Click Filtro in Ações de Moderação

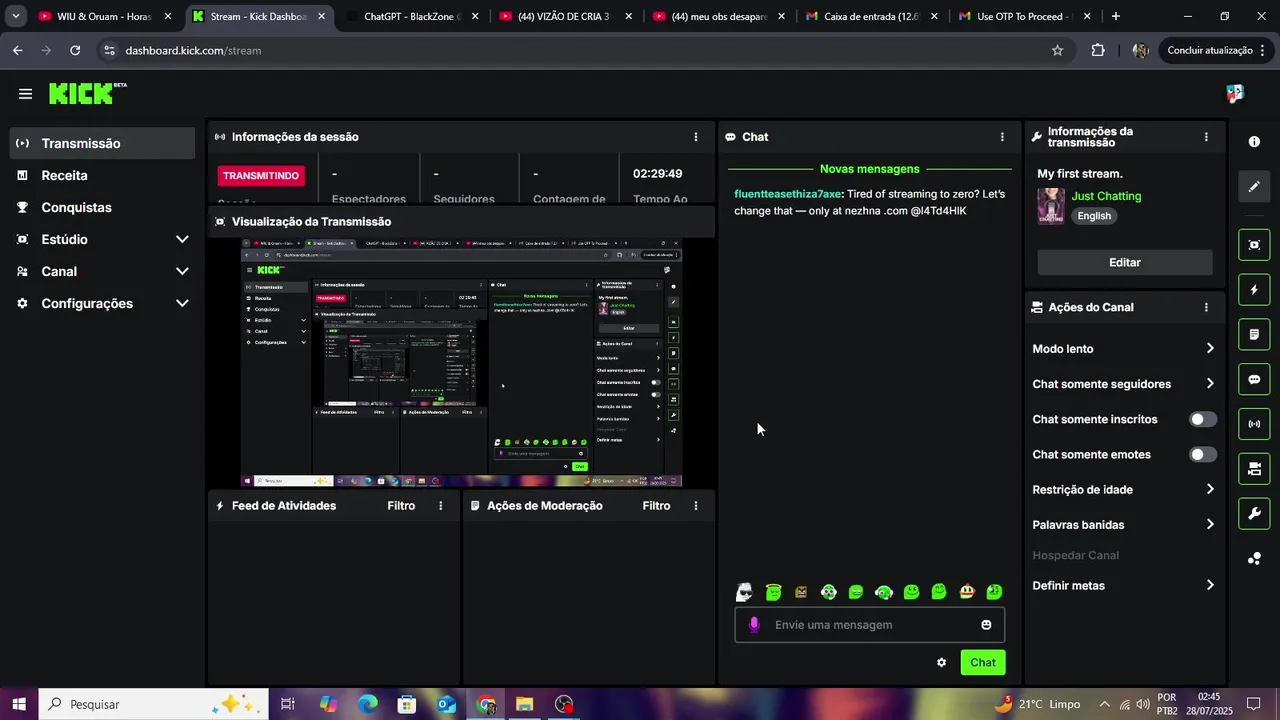coord(656,506)
